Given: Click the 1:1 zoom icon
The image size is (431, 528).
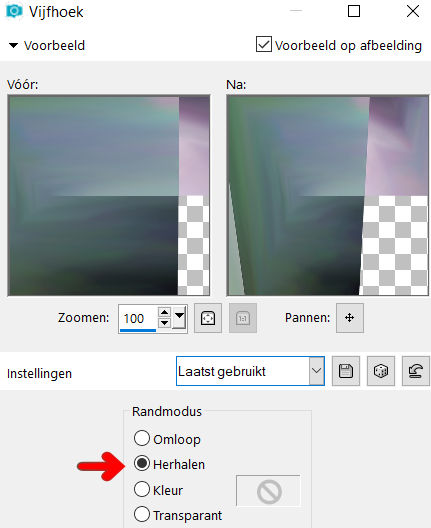Looking at the screenshot, I should (243, 318).
